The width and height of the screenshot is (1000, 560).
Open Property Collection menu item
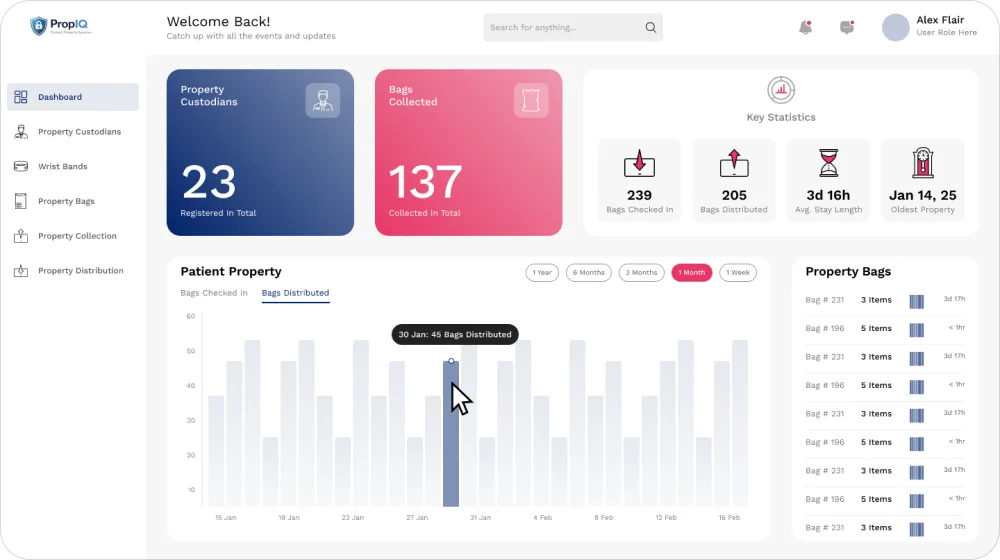coord(77,236)
